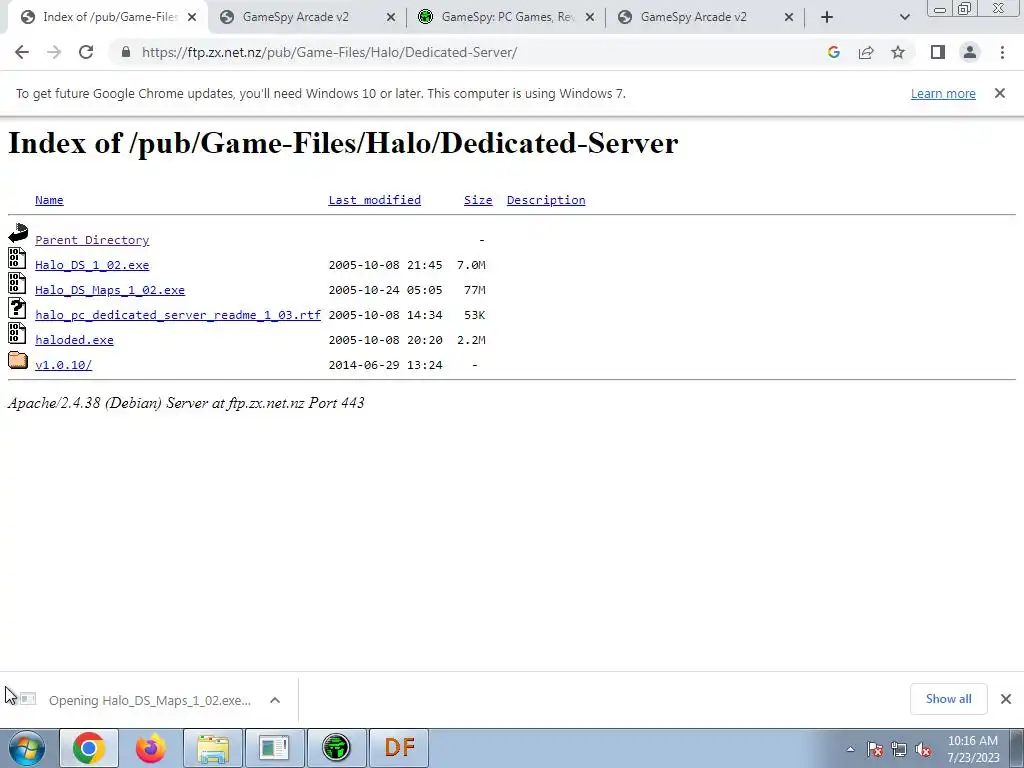Click the binary icon beside Halo_DS_Maps_1_02.exe
The image size is (1024, 768).
tap(18, 283)
